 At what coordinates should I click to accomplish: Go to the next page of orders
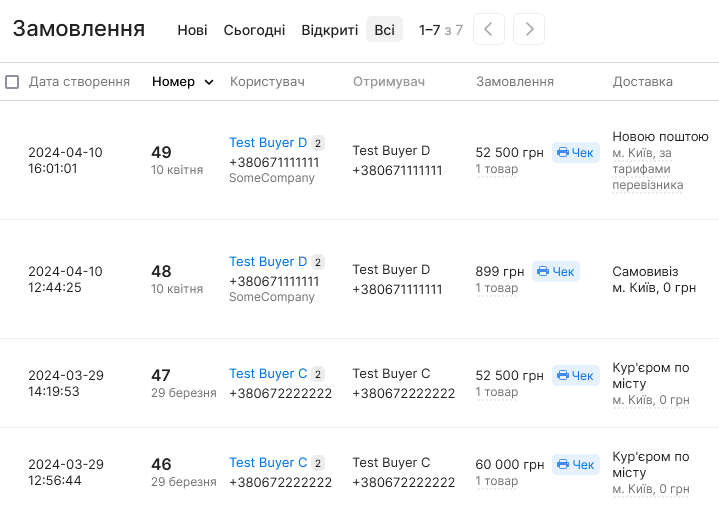coord(529,29)
